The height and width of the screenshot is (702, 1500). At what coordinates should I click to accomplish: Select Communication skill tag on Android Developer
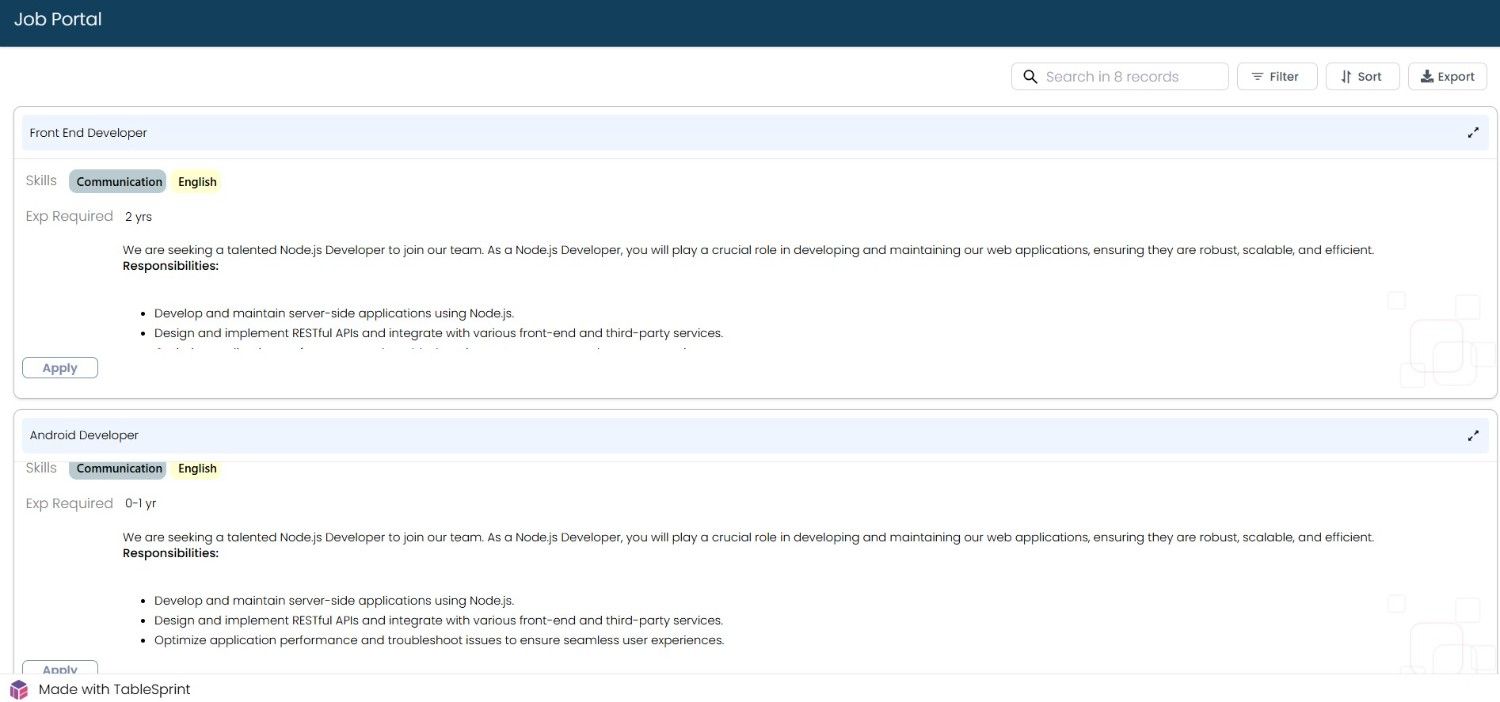[x=118, y=469]
